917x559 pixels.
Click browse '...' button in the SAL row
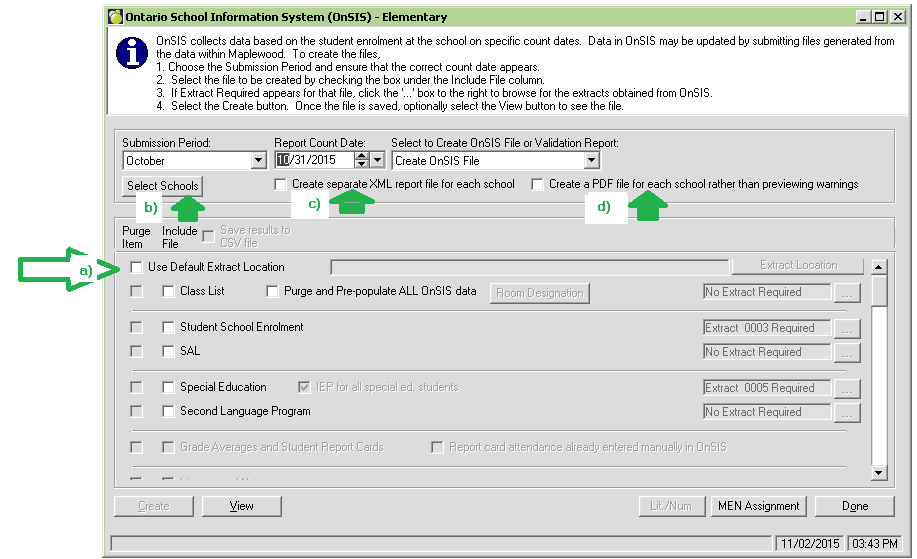pos(847,353)
